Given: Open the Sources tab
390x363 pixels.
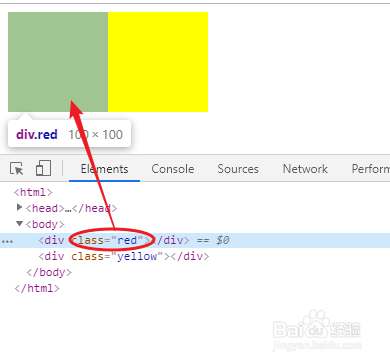Looking at the screenshot, I should coord(238,169).
